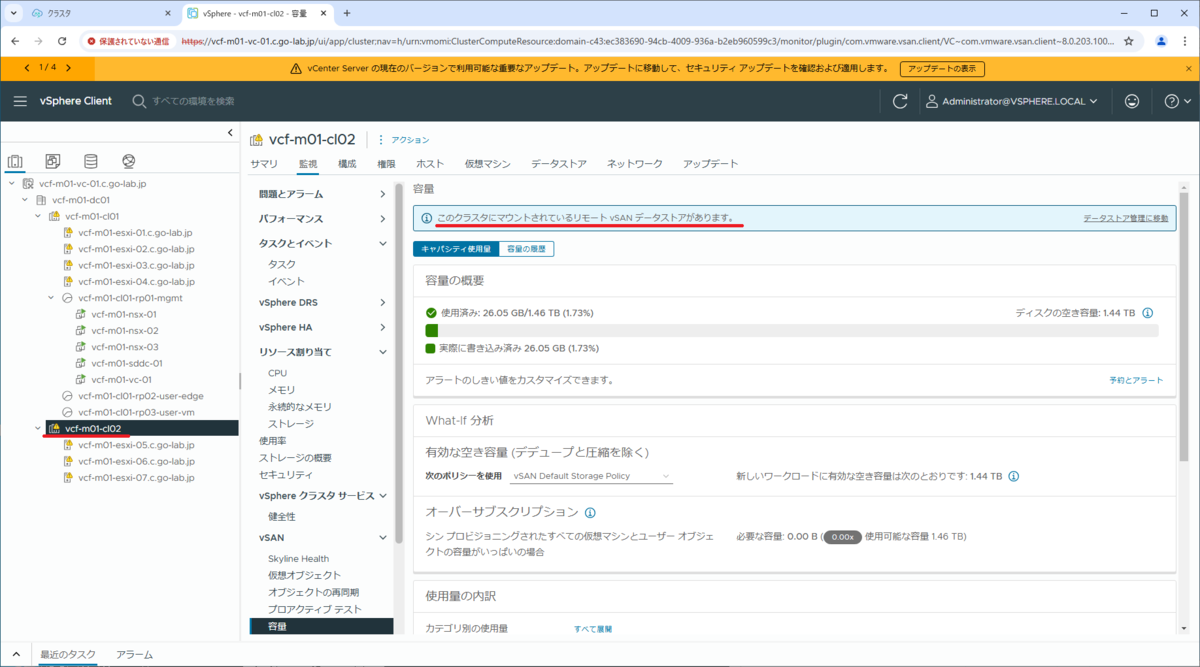The image size is (1200, 667).
Task: Open Administrator@VSPHERE.LOCAL user menu
Action: coord(1012,101)
